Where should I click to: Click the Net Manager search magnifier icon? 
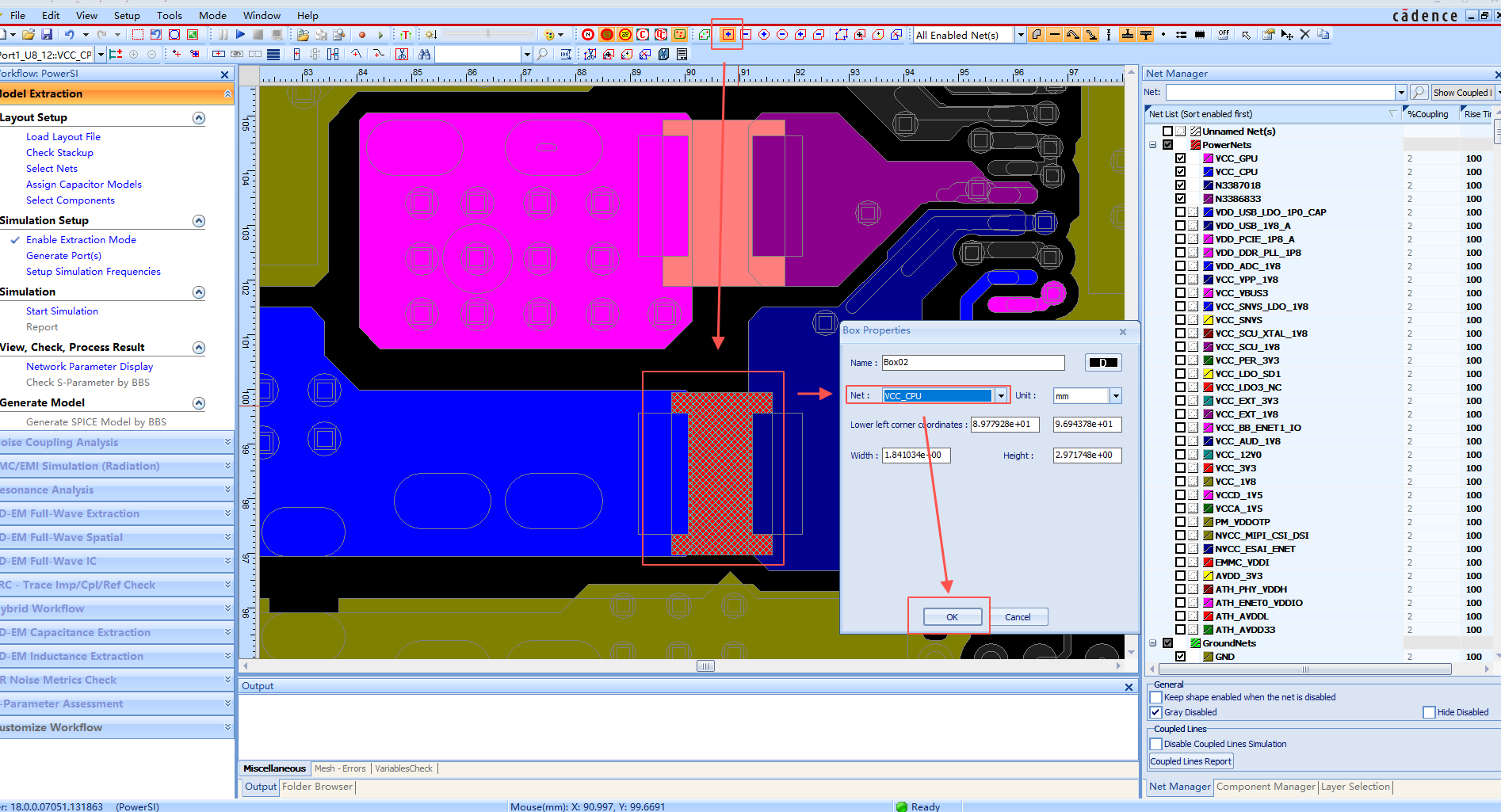(x=1419, y=93)
